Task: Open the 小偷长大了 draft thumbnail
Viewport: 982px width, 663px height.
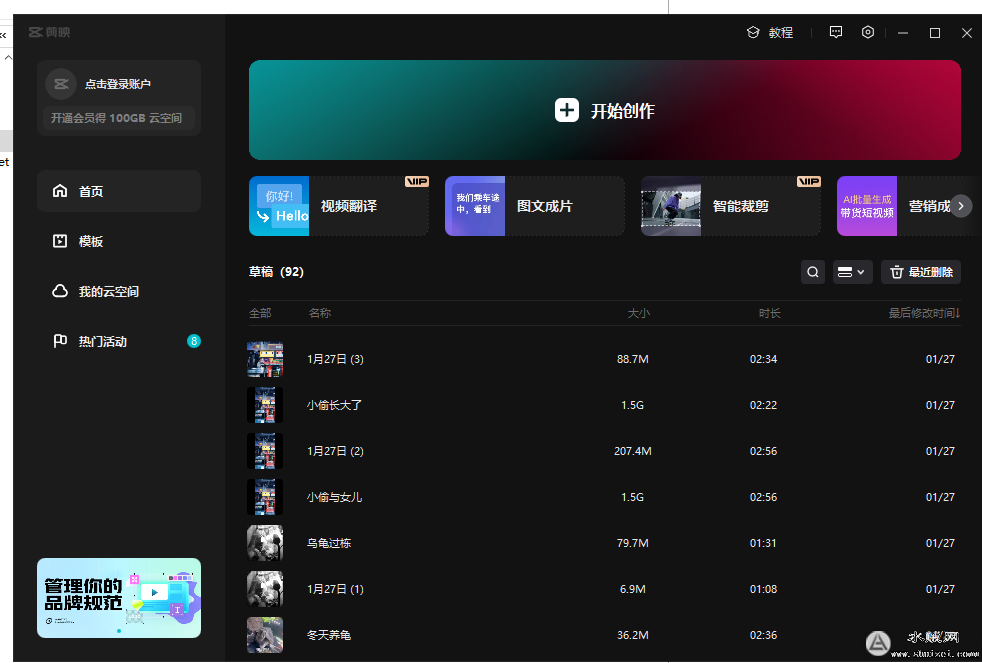Action: click(x=264, y=405)
